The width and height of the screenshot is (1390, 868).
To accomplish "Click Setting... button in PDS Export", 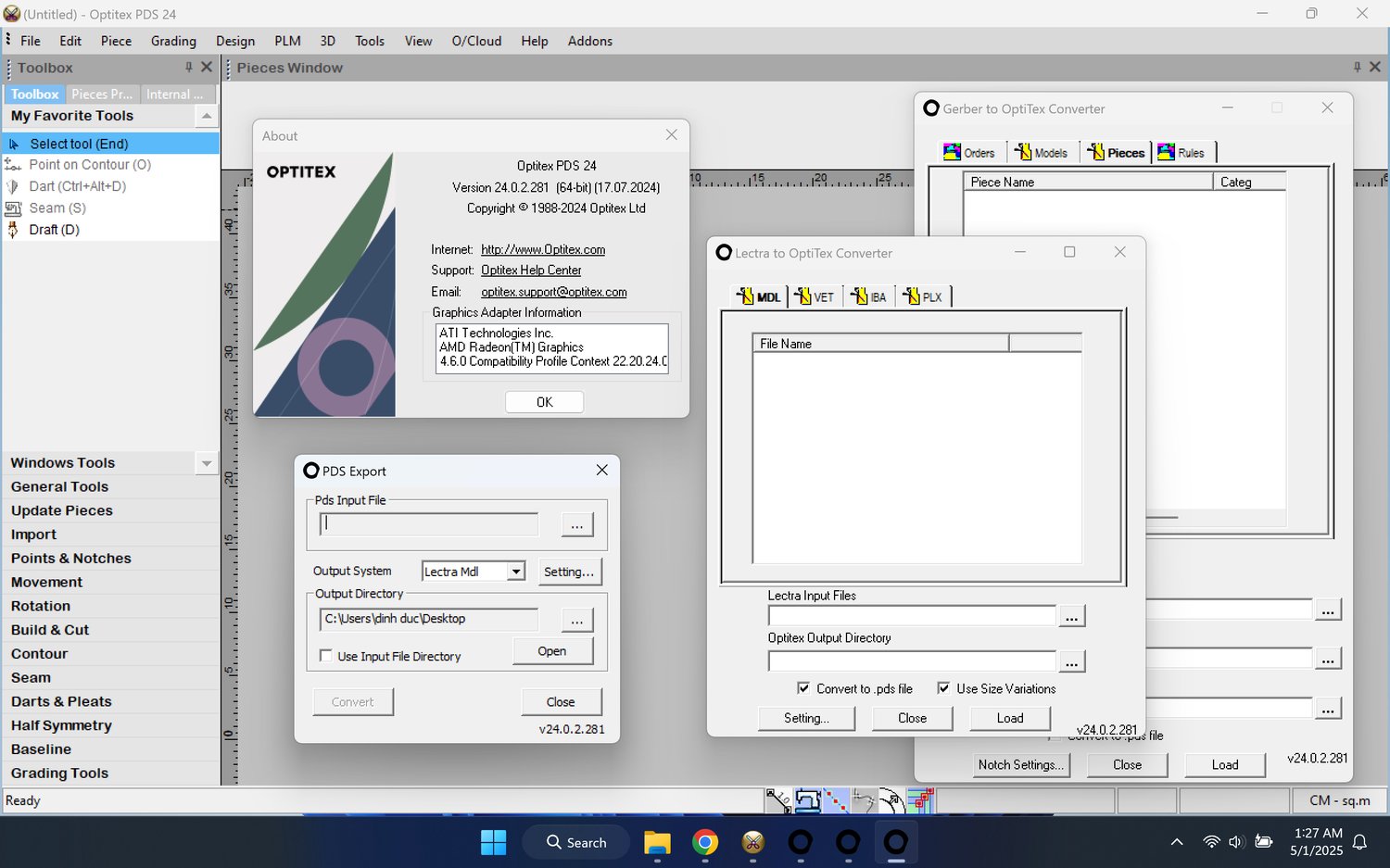I will click(569, 572).
